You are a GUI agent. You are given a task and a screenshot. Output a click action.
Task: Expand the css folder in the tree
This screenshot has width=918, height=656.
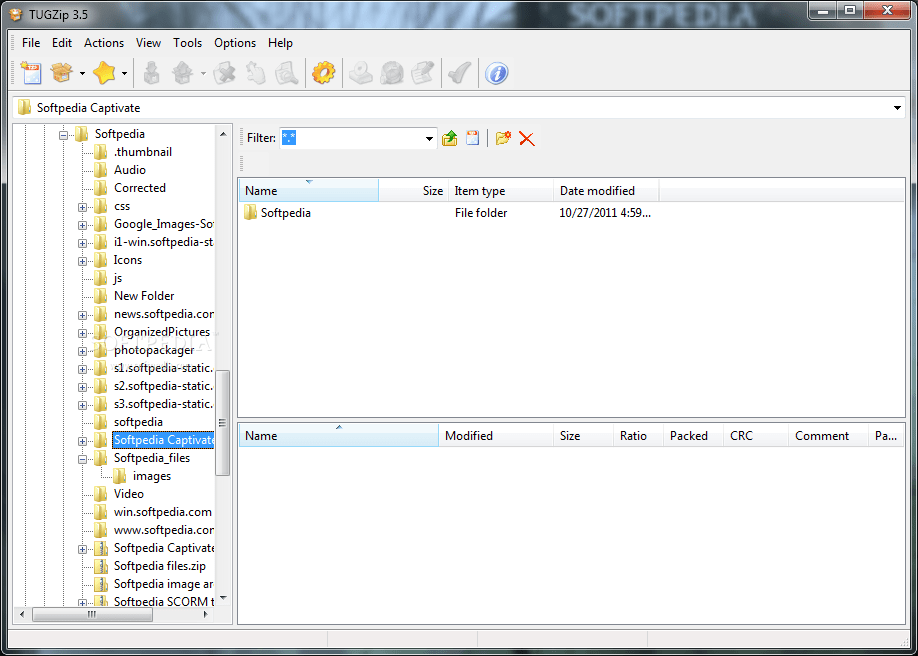pos(83,206)
